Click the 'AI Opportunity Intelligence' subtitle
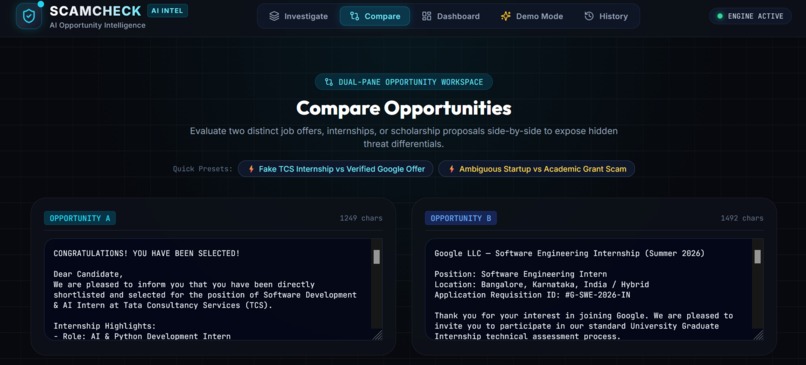The height and width of the screenshot is (365, 806). coord(97,25)
